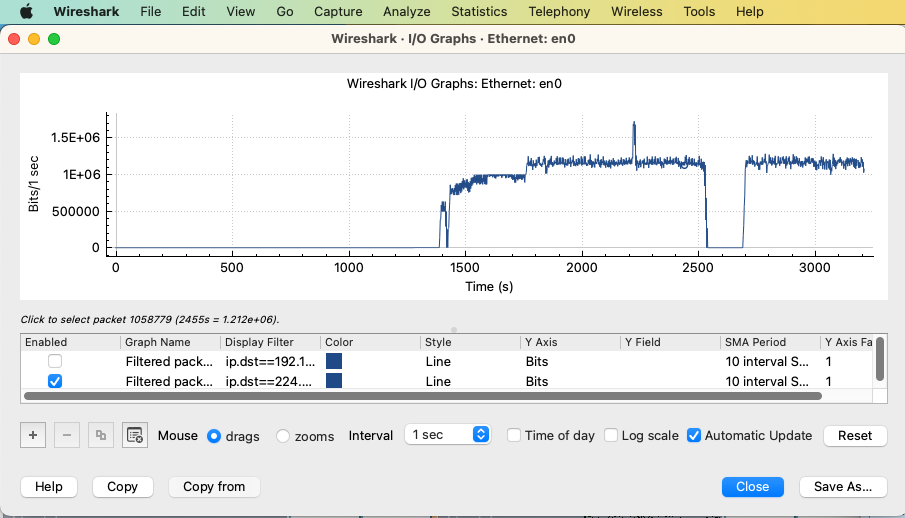905x518 pixels.
Task: Select the Mouse drags radio button
Action: point(214,436)
